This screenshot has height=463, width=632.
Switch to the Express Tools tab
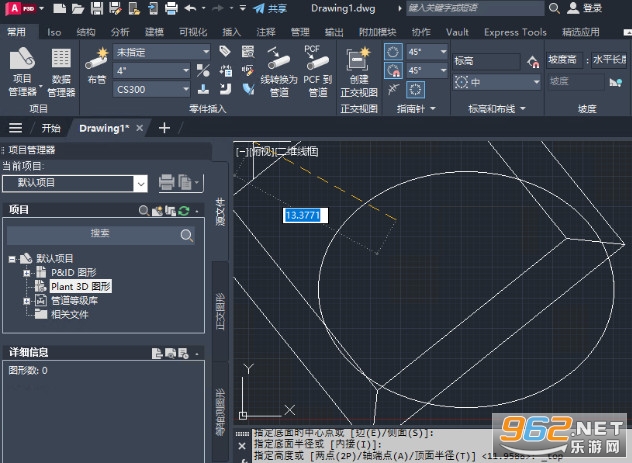(x=515, y=32)
